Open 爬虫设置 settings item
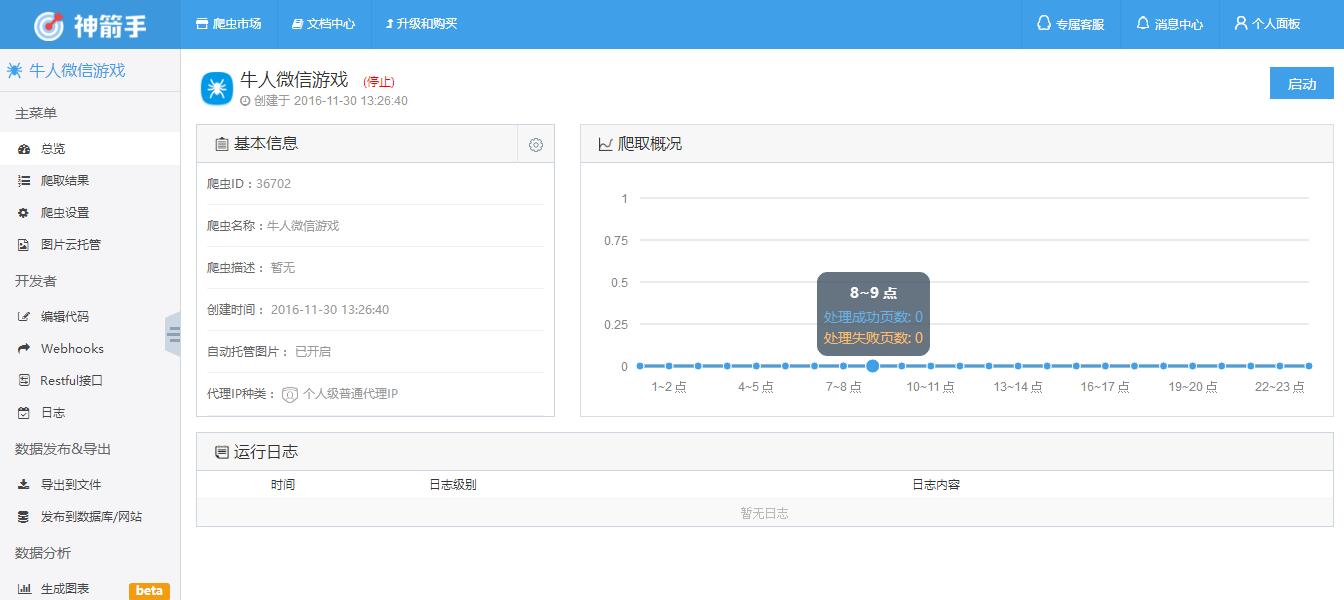This screenshot has width=1344, height=600. pos(65,213)
